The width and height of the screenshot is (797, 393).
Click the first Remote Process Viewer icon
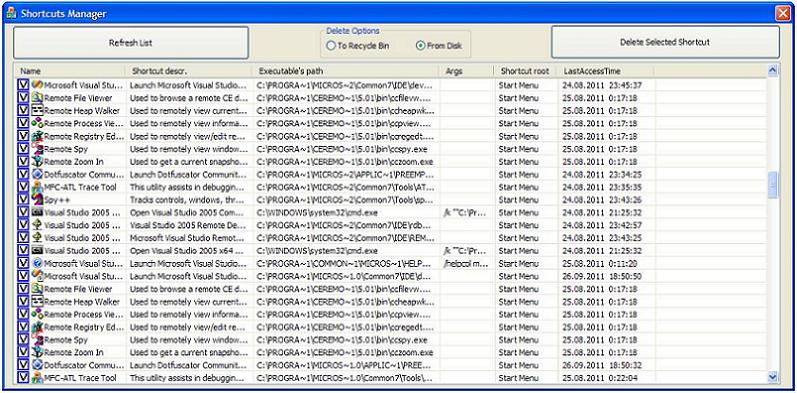[x=38, y=123]
